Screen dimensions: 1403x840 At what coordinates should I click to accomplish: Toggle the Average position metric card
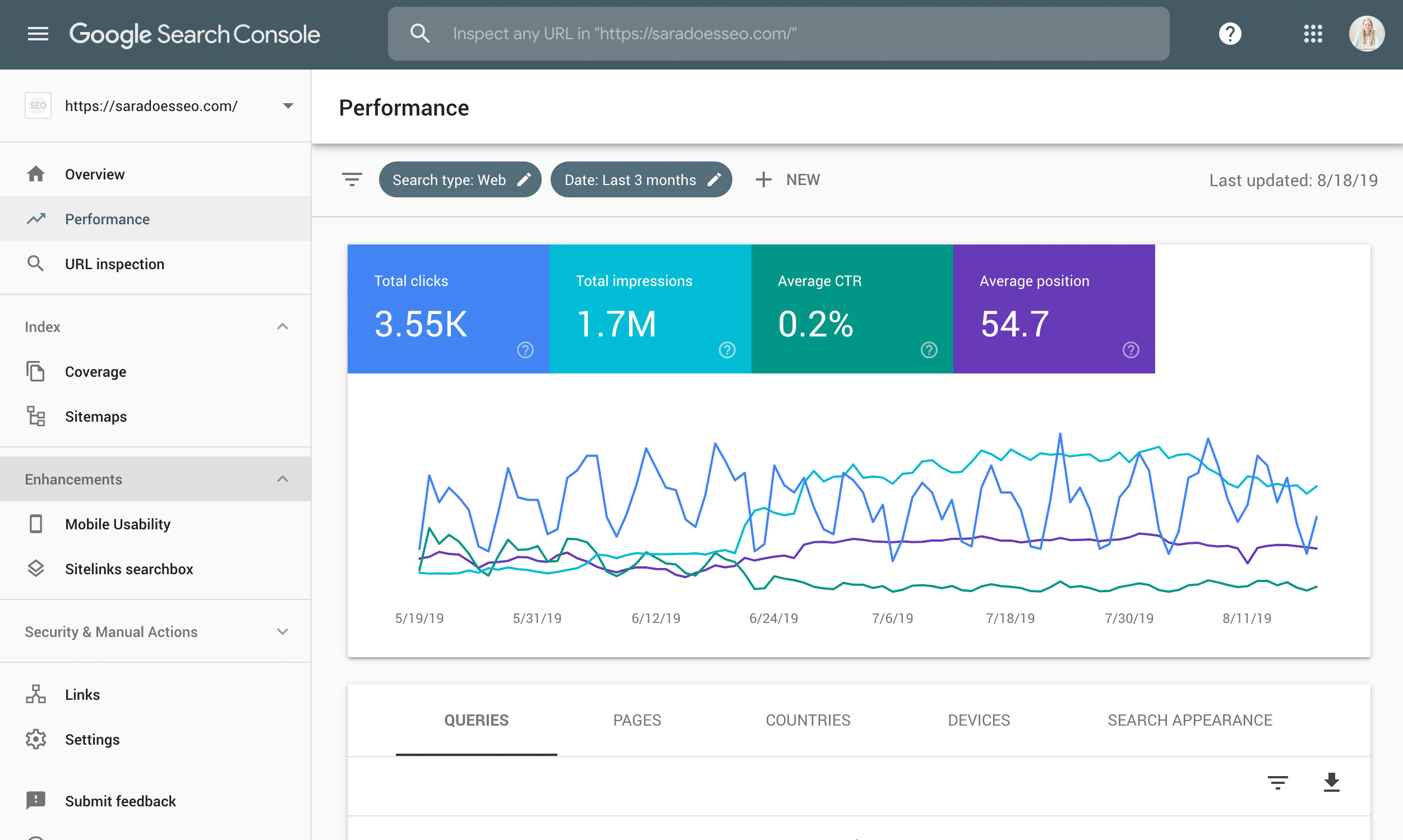click(1054, 309)
